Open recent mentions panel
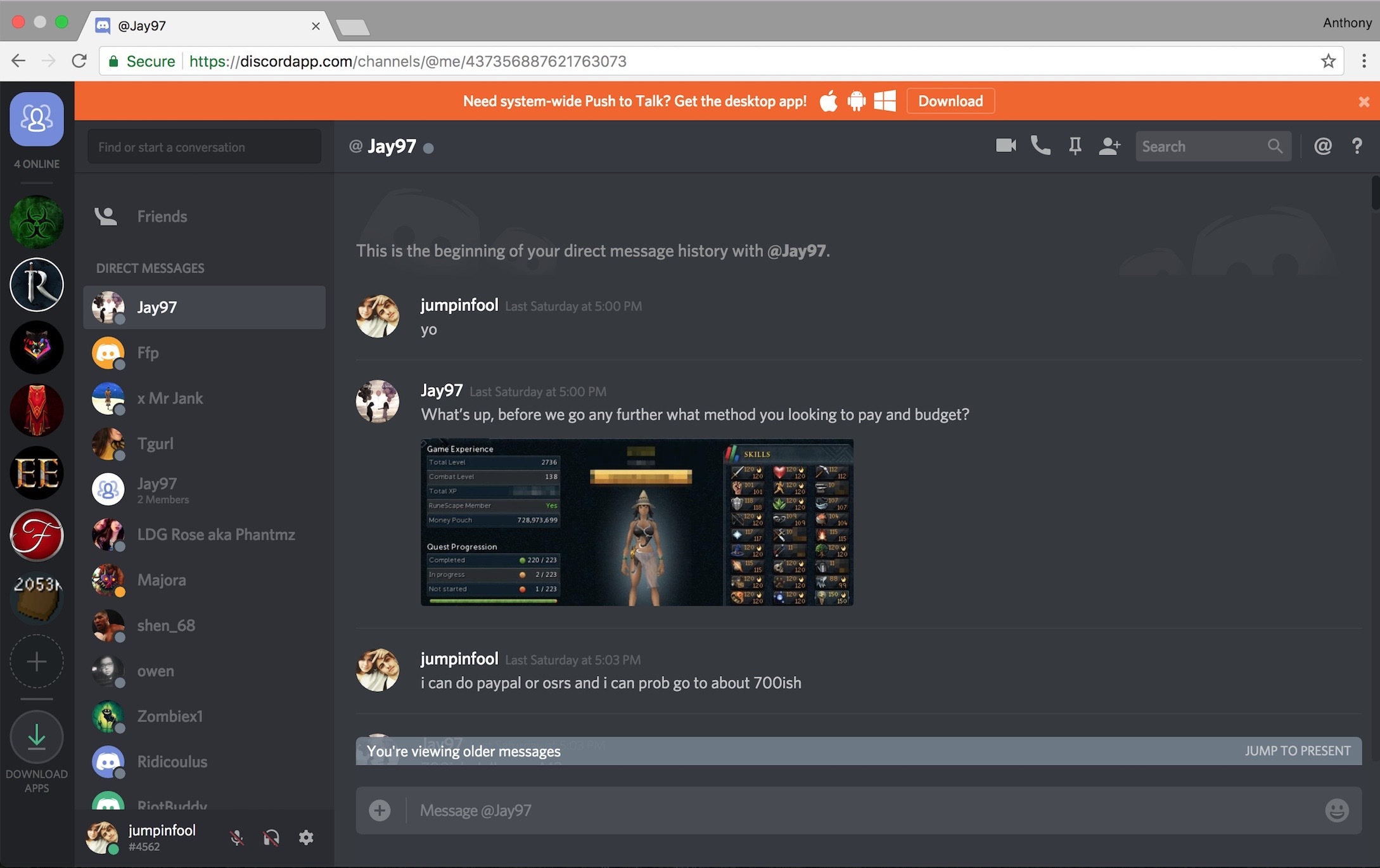Viewport: 1380px width, 868px height. point(1323,146)
